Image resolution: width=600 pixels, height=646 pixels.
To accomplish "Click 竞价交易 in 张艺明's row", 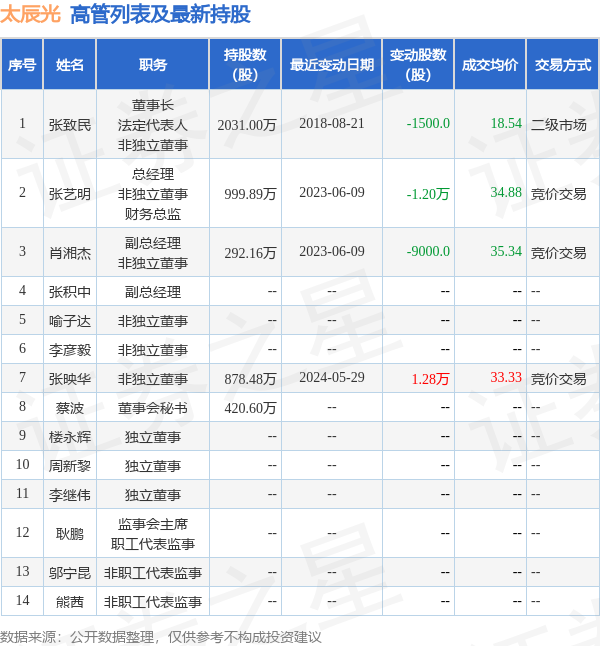I will click(x=558, y=193).
